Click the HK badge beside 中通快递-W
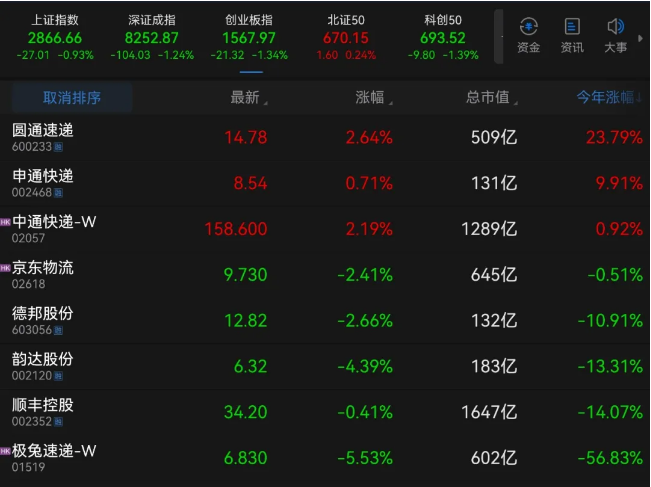The image size is (651, 487). [5, 222]
